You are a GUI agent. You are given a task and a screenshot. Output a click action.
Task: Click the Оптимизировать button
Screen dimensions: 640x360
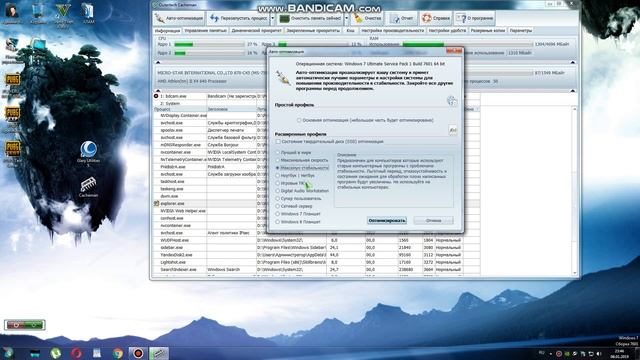(x=387, y=220)
